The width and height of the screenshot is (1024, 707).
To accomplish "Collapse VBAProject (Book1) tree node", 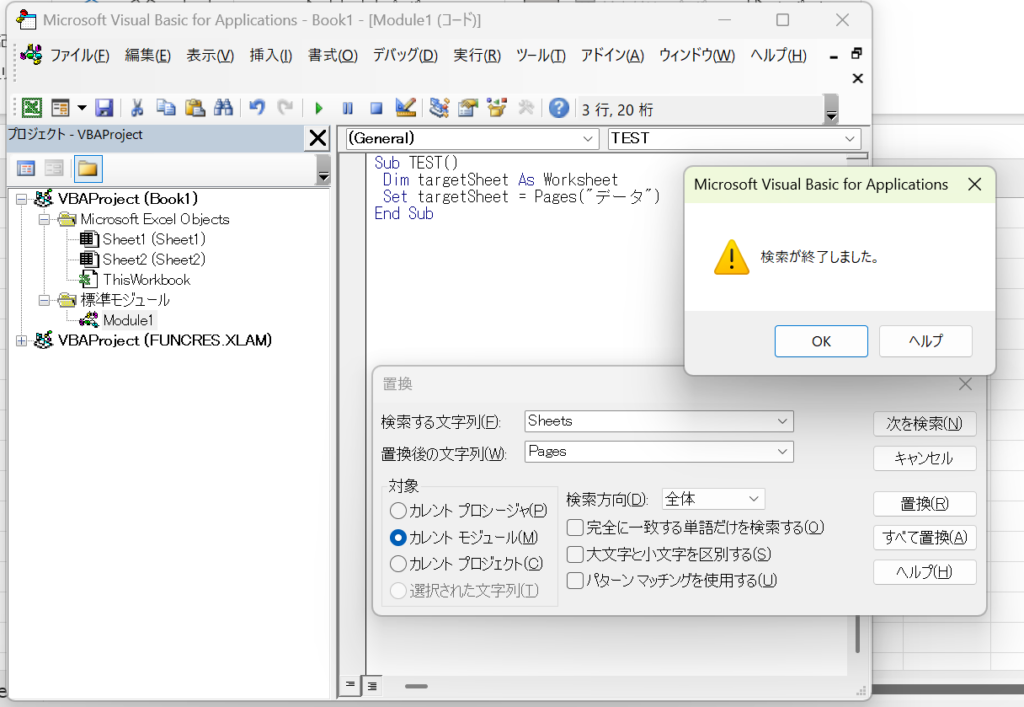I will point(22,199).
